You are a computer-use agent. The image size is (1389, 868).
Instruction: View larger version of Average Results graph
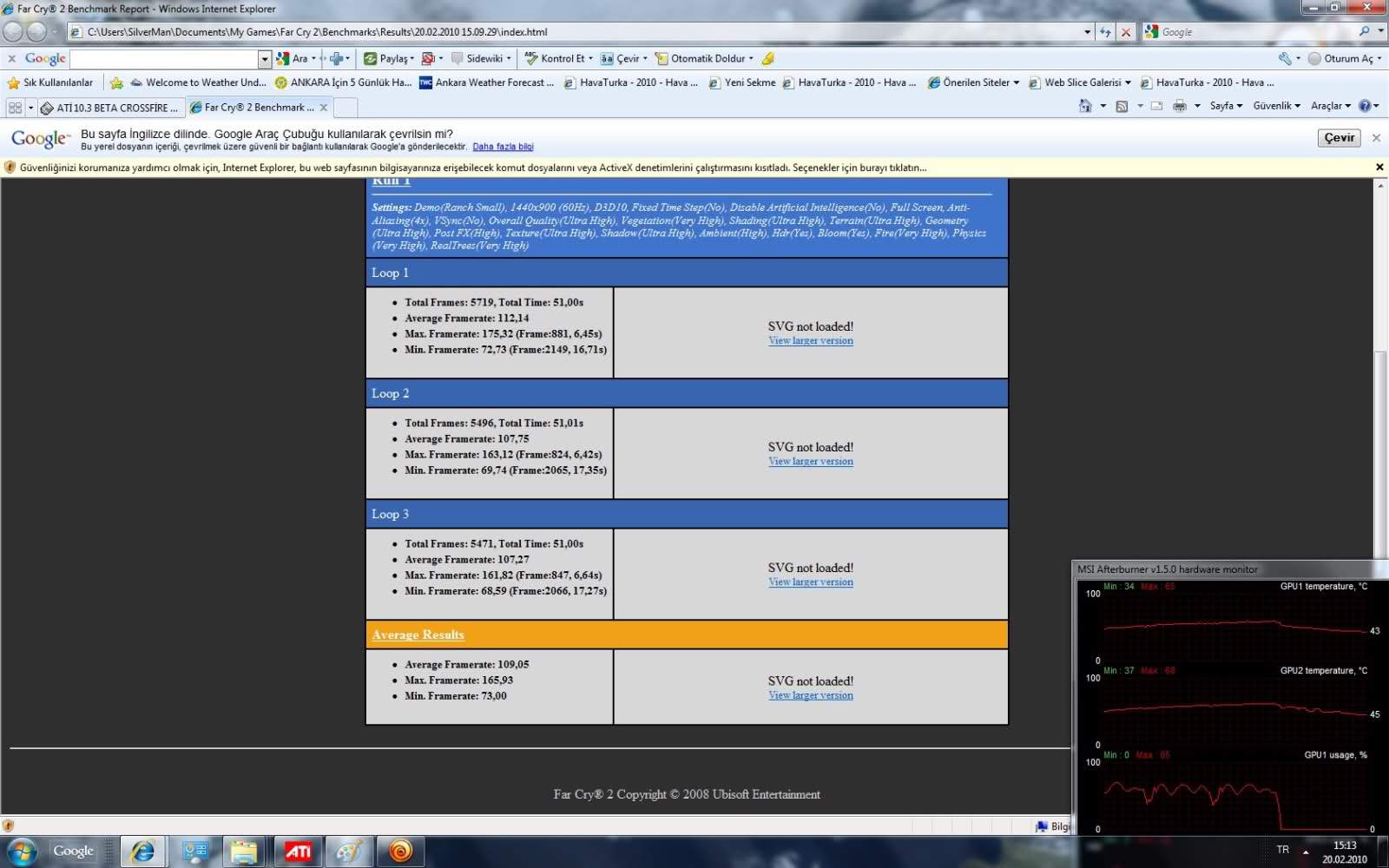pyautogui.click(x=811, y=695)
